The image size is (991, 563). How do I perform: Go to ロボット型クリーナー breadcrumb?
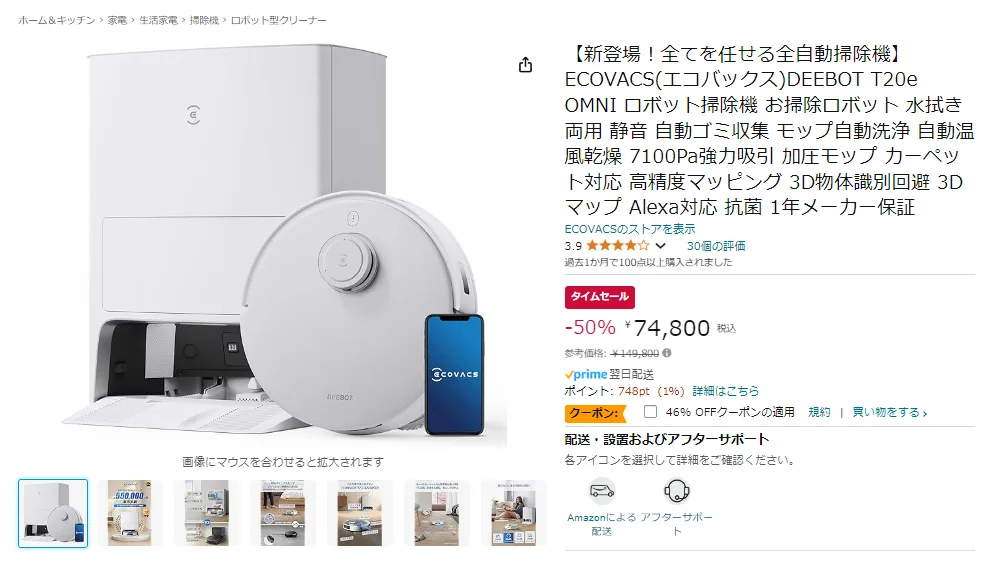coord(279,20)
